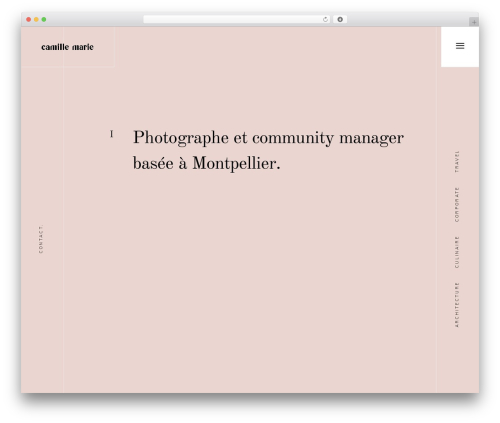This screenshot has width=500, height=423.
Task: Reload the page in the address bar
Action: click(x=325, y=20)
